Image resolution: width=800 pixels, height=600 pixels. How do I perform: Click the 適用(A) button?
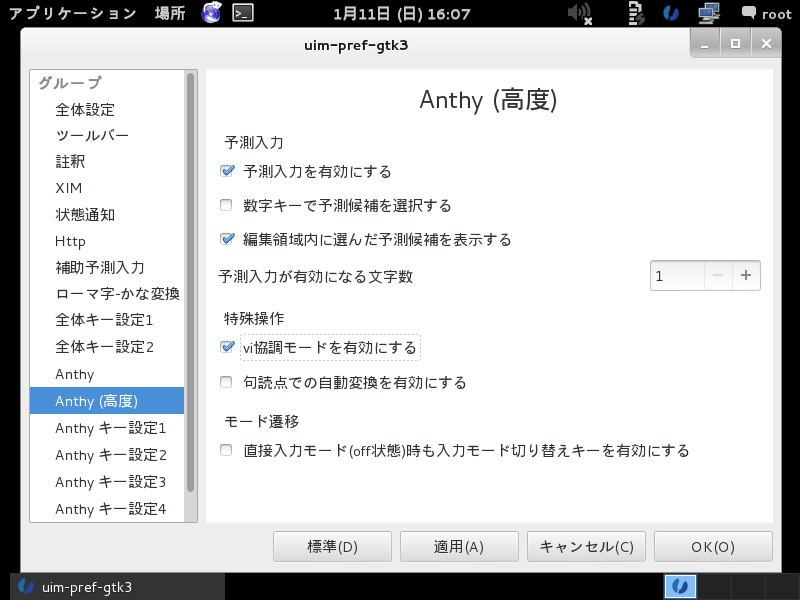tap(459, 546)
